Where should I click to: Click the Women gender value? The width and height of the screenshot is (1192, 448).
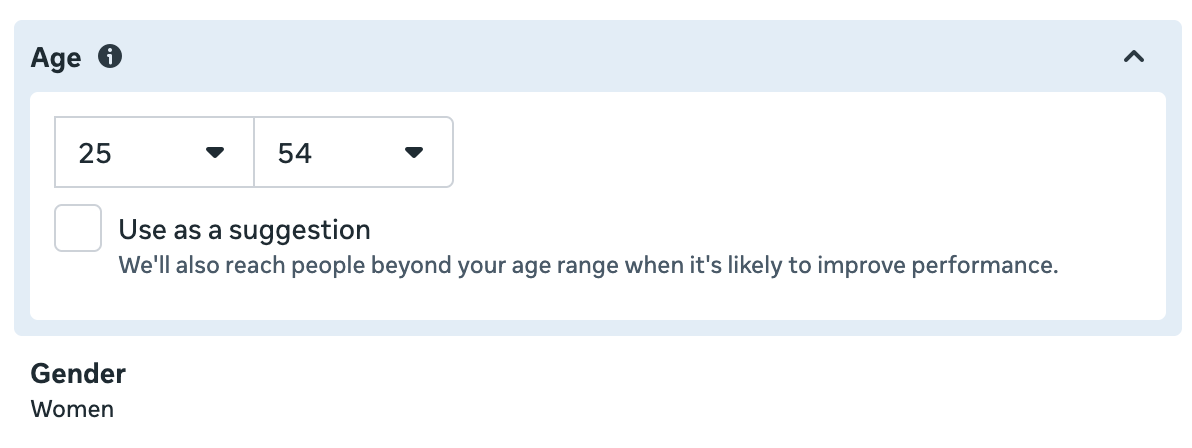72,409
